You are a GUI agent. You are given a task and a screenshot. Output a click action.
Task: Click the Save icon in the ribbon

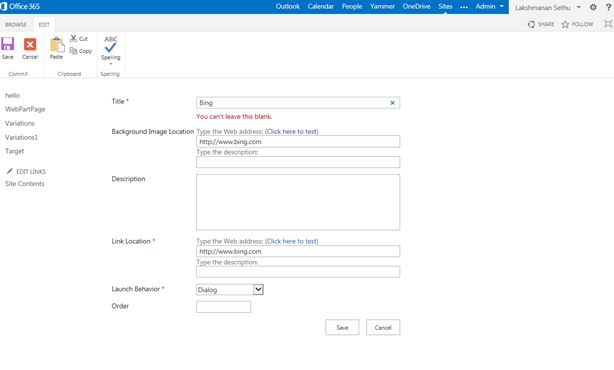(x=7, y=44)
